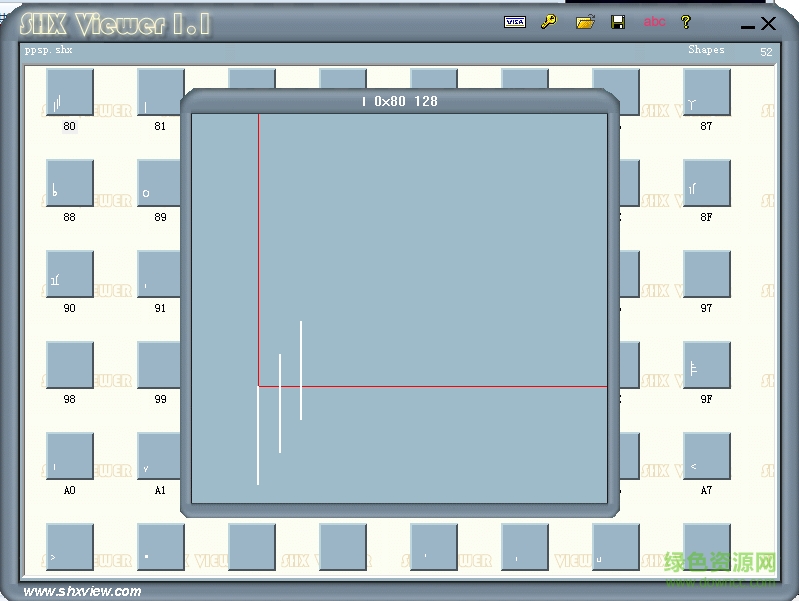
Task: Select the shape thumbnail labeled 98
Action: point(70,365)
